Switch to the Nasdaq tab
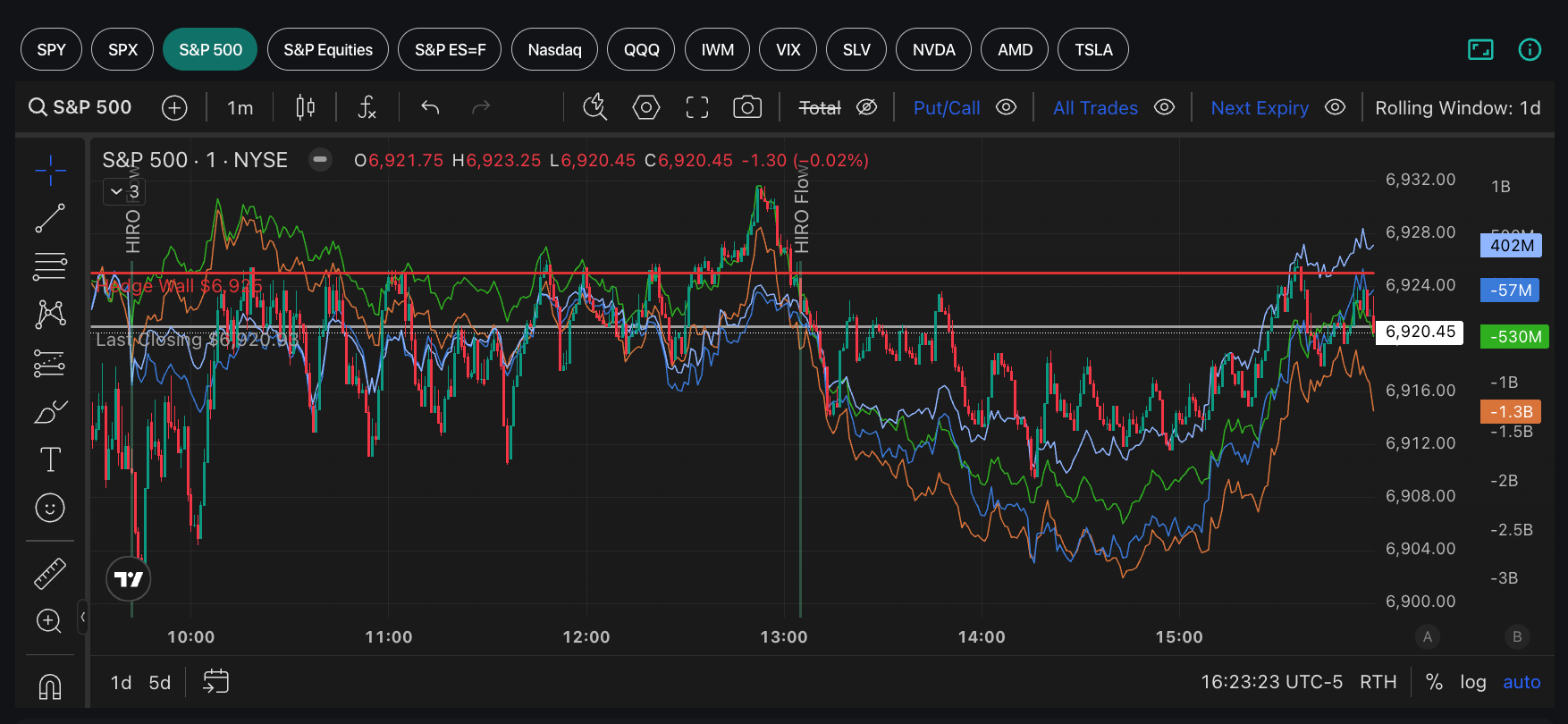Screen dimensions: 1568x724 pyautogui.click(x=554, y=49)
